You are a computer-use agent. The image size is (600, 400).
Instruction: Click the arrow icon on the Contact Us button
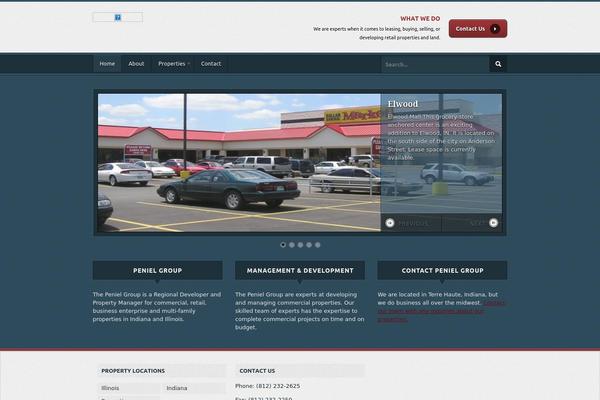tap(495, 29)
